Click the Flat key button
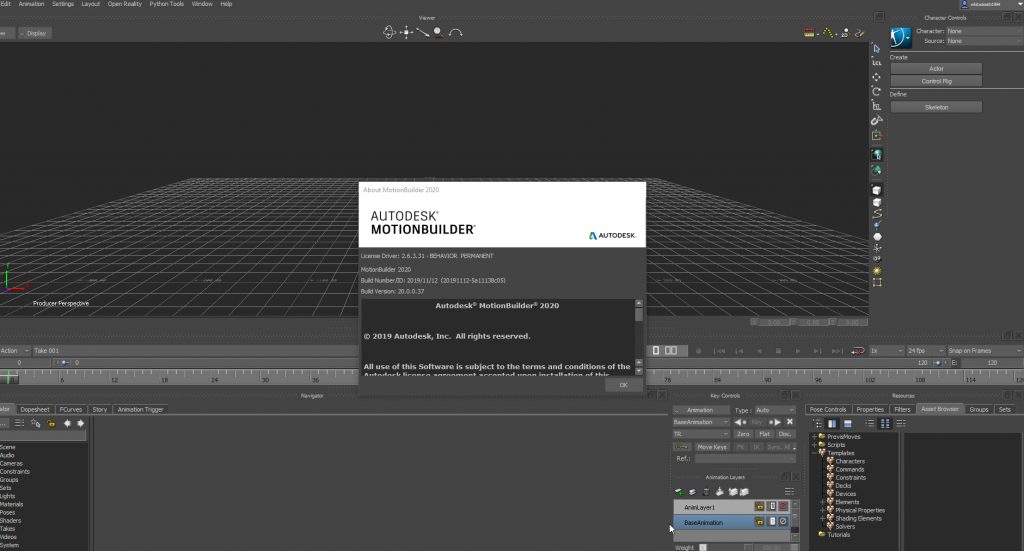The height and width of the screenshot is (551, 1024). coord(765,434)
